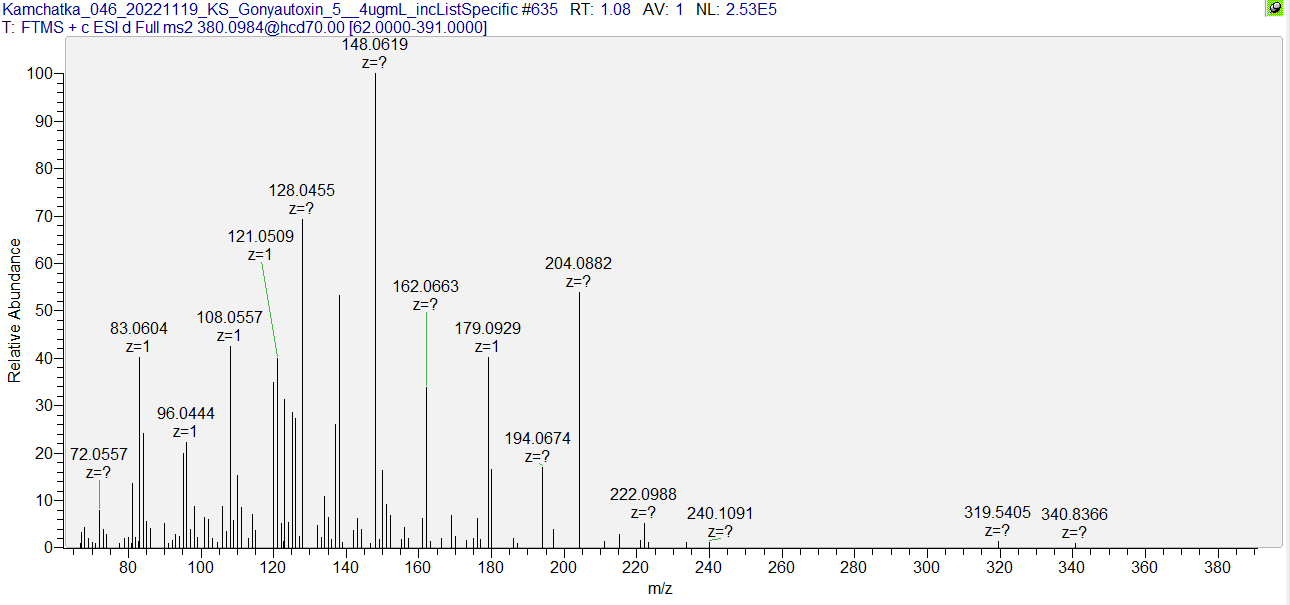Select the 319.5405 peak label
Viewport: 1290px width, 605px height.
pos(997,514)
